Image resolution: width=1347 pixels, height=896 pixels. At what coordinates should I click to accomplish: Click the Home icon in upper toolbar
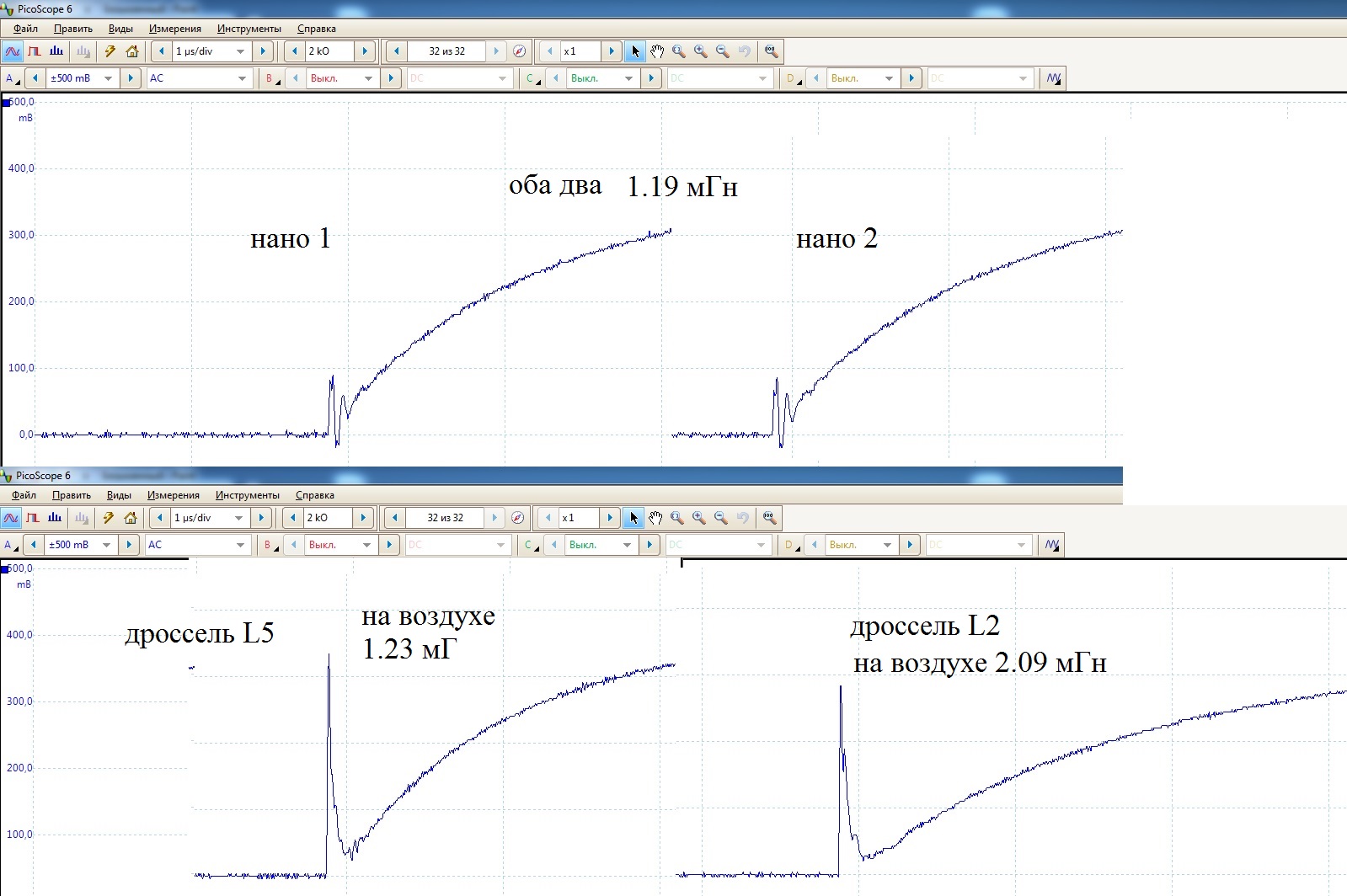(x=132, y=51)
